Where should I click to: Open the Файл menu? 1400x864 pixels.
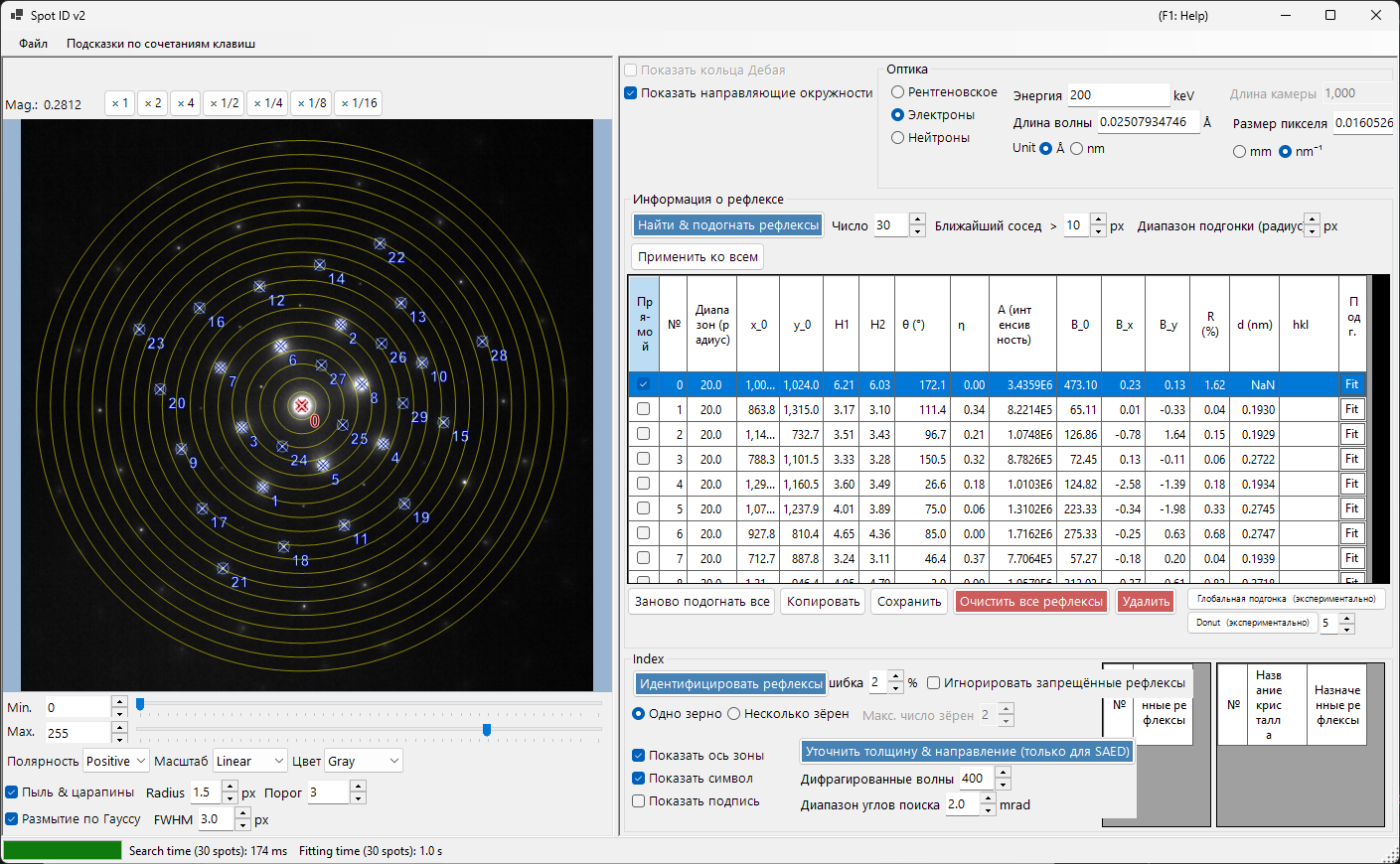click(33, 44)
